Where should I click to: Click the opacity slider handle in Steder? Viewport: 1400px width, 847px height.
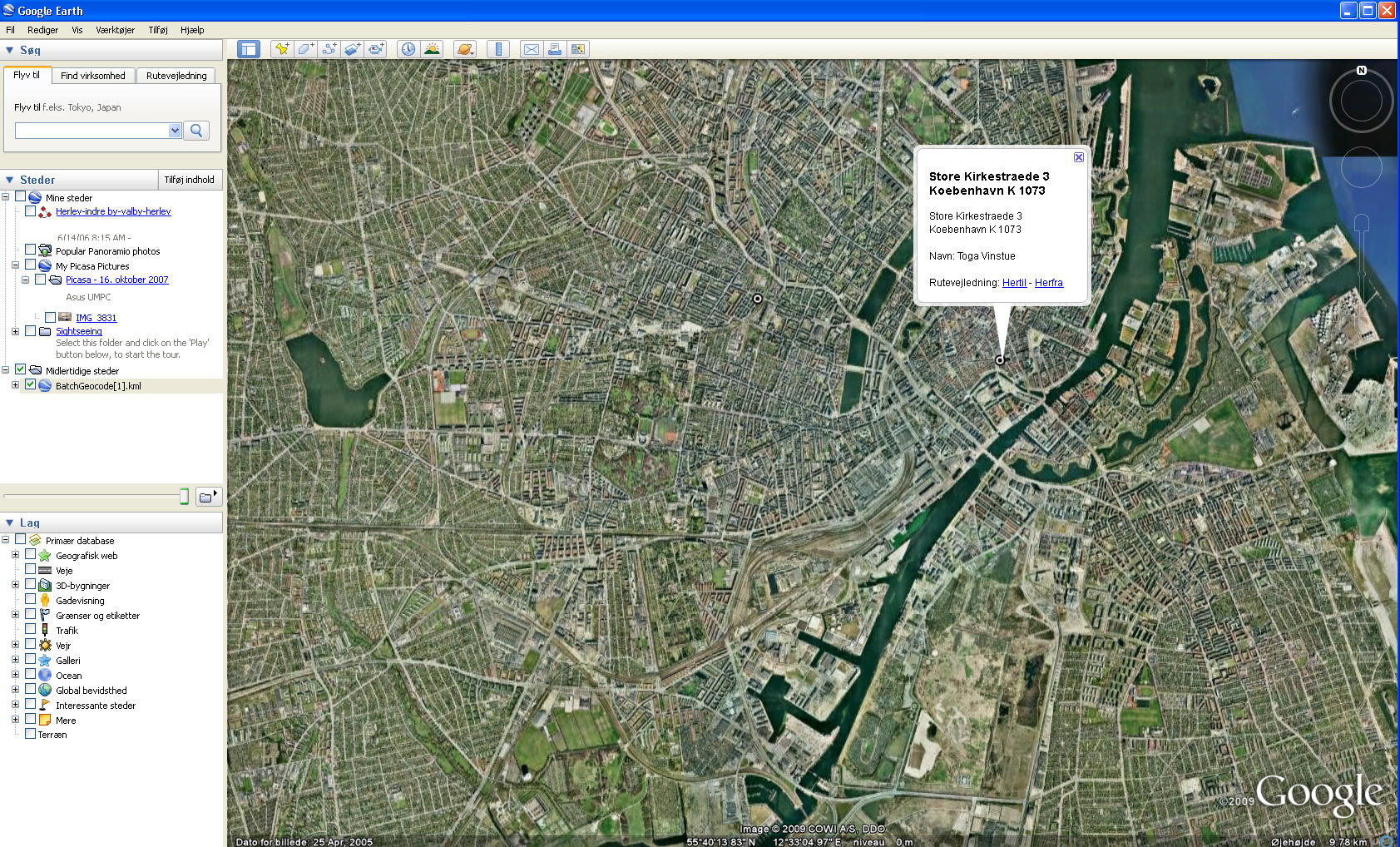(184, 497)
